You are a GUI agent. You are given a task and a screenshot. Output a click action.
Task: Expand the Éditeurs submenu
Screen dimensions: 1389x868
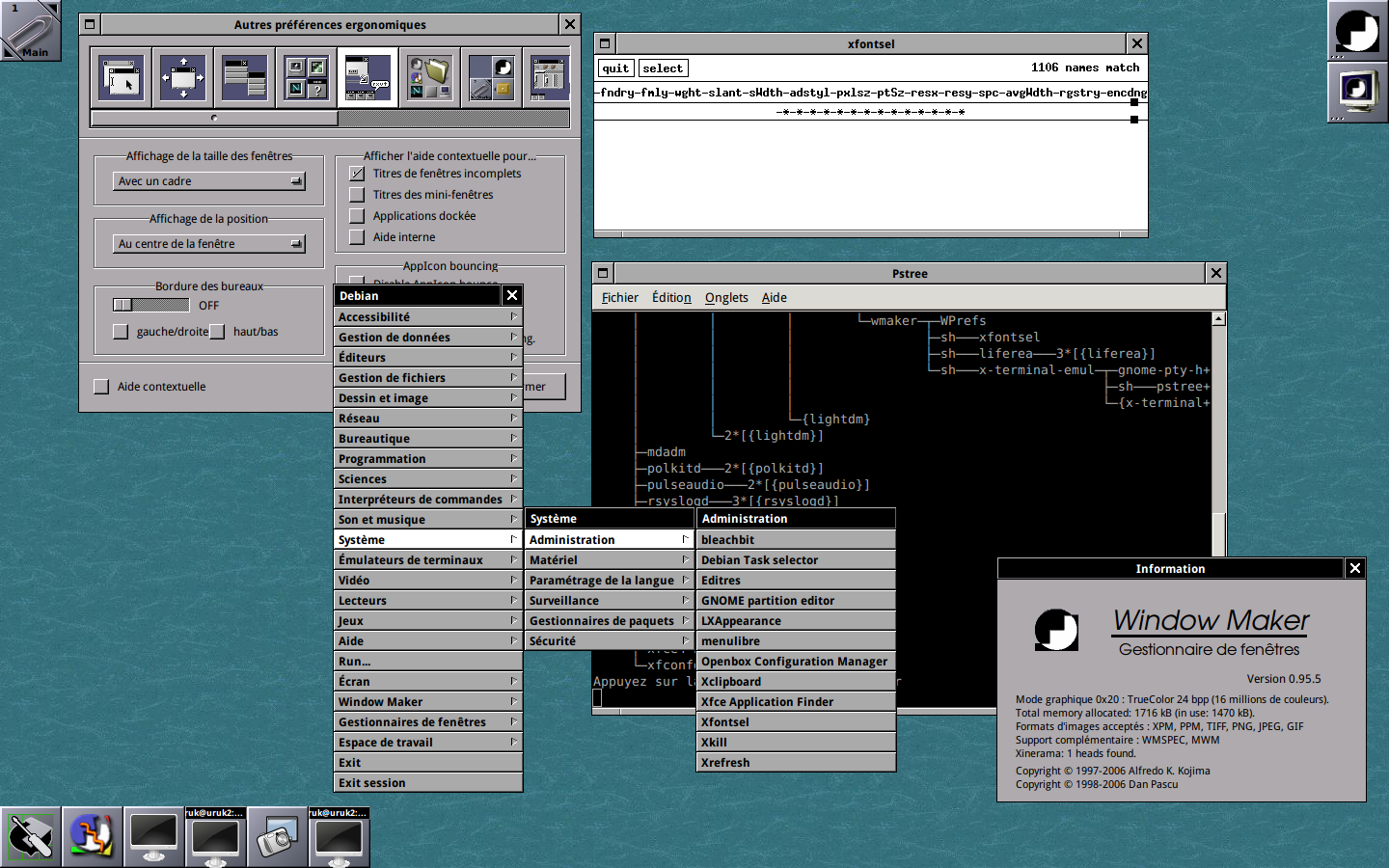[x=428, y=357]
